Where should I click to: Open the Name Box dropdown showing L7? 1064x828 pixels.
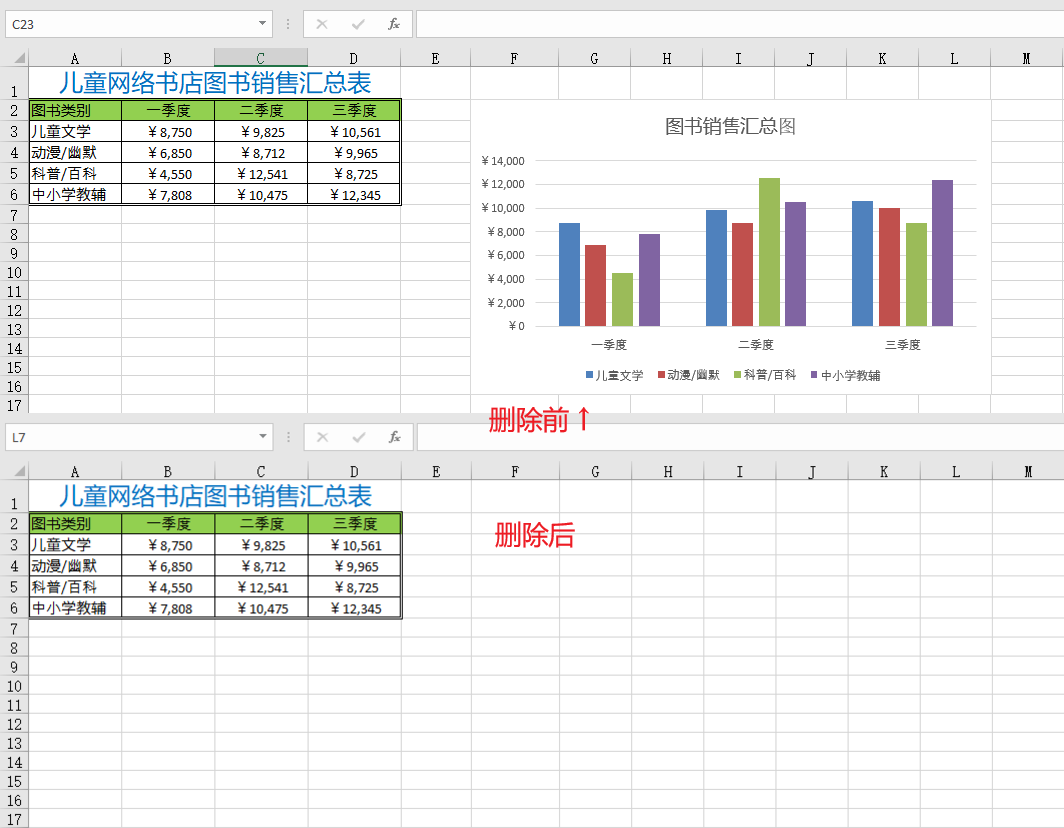click(x=262, y=437)
